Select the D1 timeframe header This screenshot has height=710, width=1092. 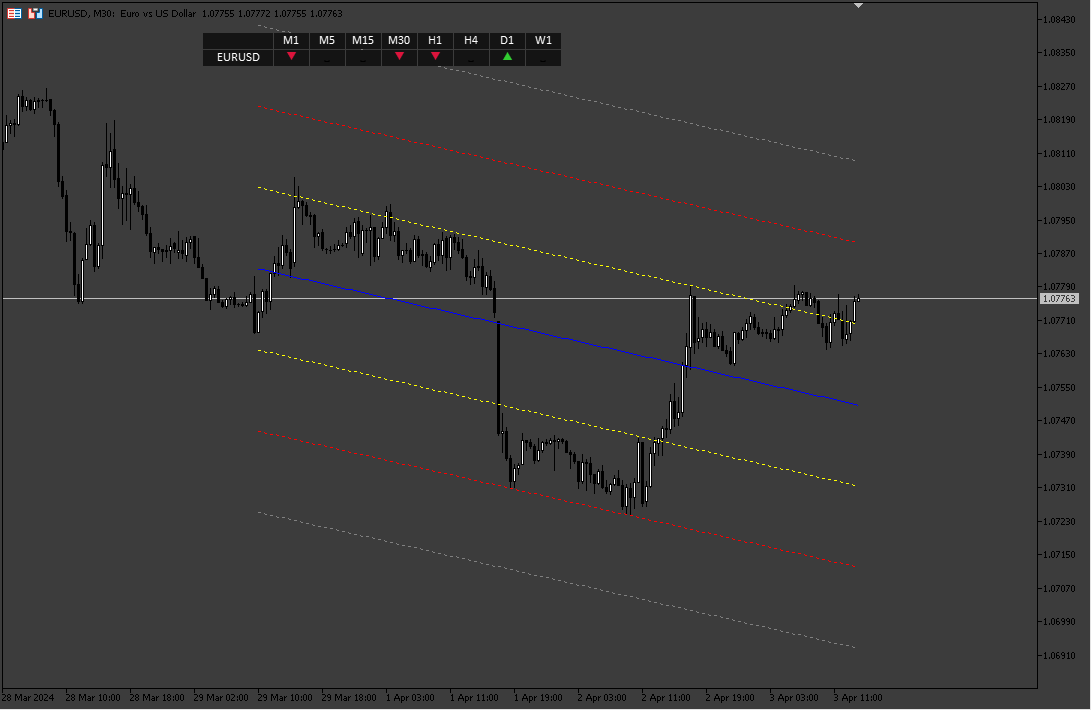tap(507, 40)
